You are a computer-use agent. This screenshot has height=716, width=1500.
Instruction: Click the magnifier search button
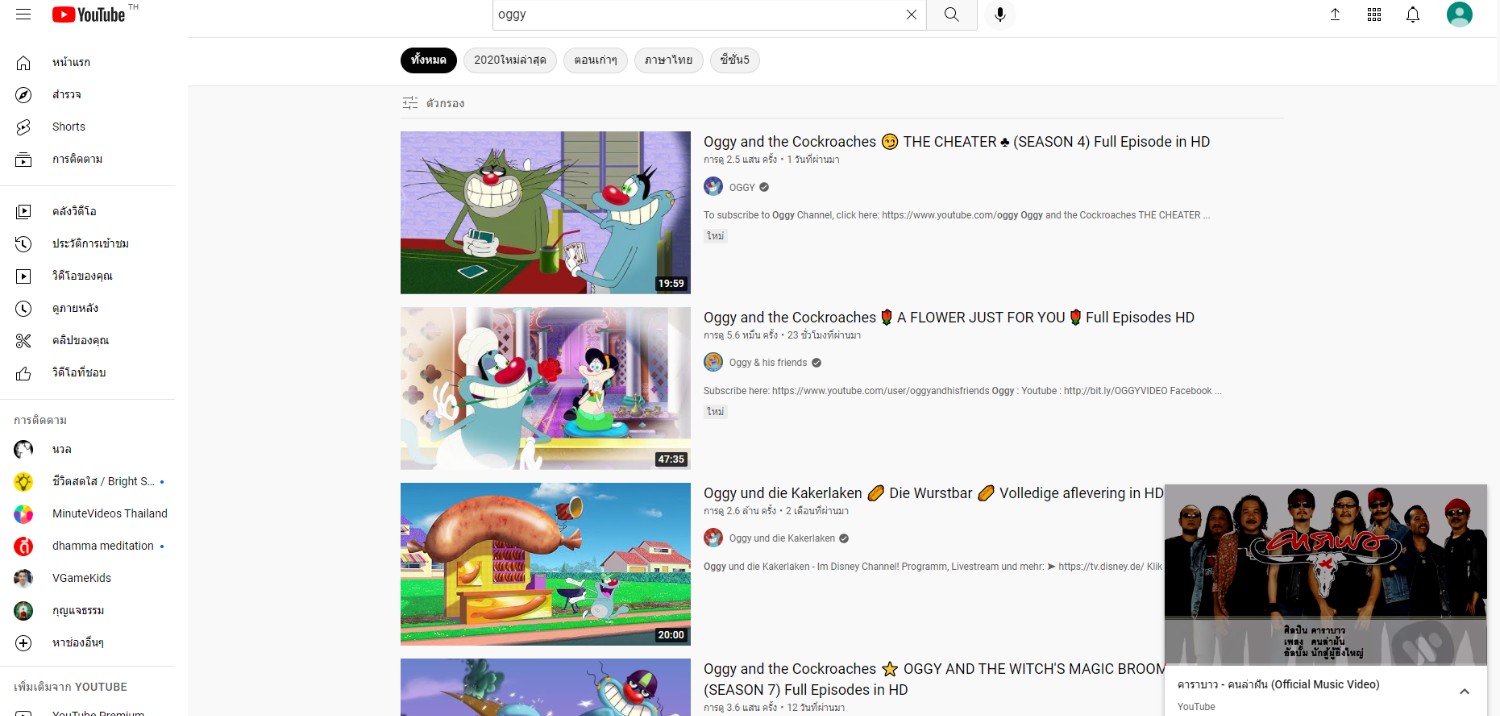pos(952,14)
